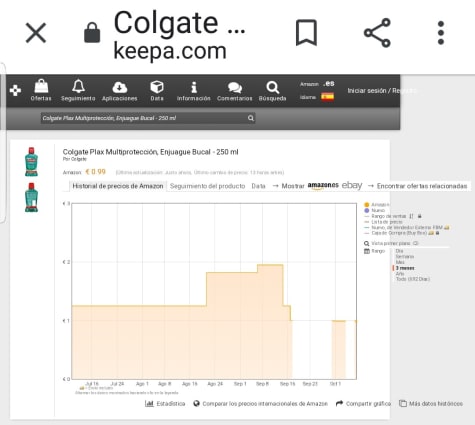Click the € 0.99 Amazon price
The height and width of the screenshot is (425, 475).
pyautogui.click(x=96, y=172)
